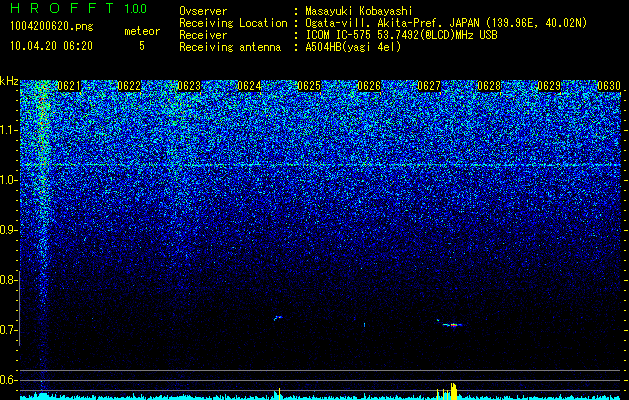Select the Ogata-vill. Akita-Pref. JAPAN location text

click(x=446, y=23)
